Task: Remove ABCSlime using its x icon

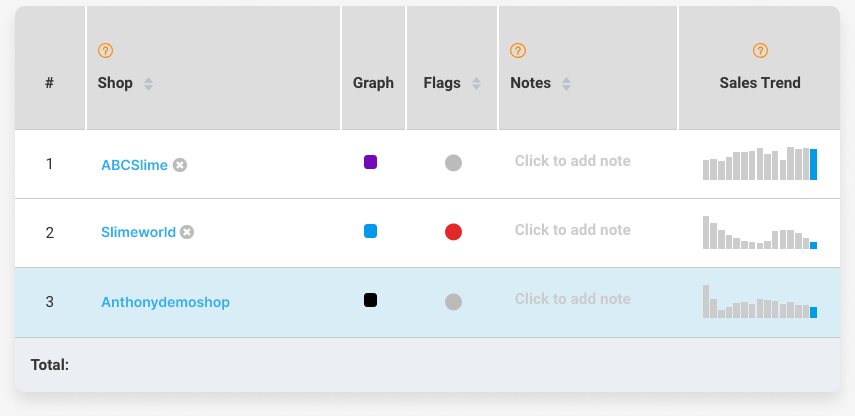Action: click(x=180, y=165)
